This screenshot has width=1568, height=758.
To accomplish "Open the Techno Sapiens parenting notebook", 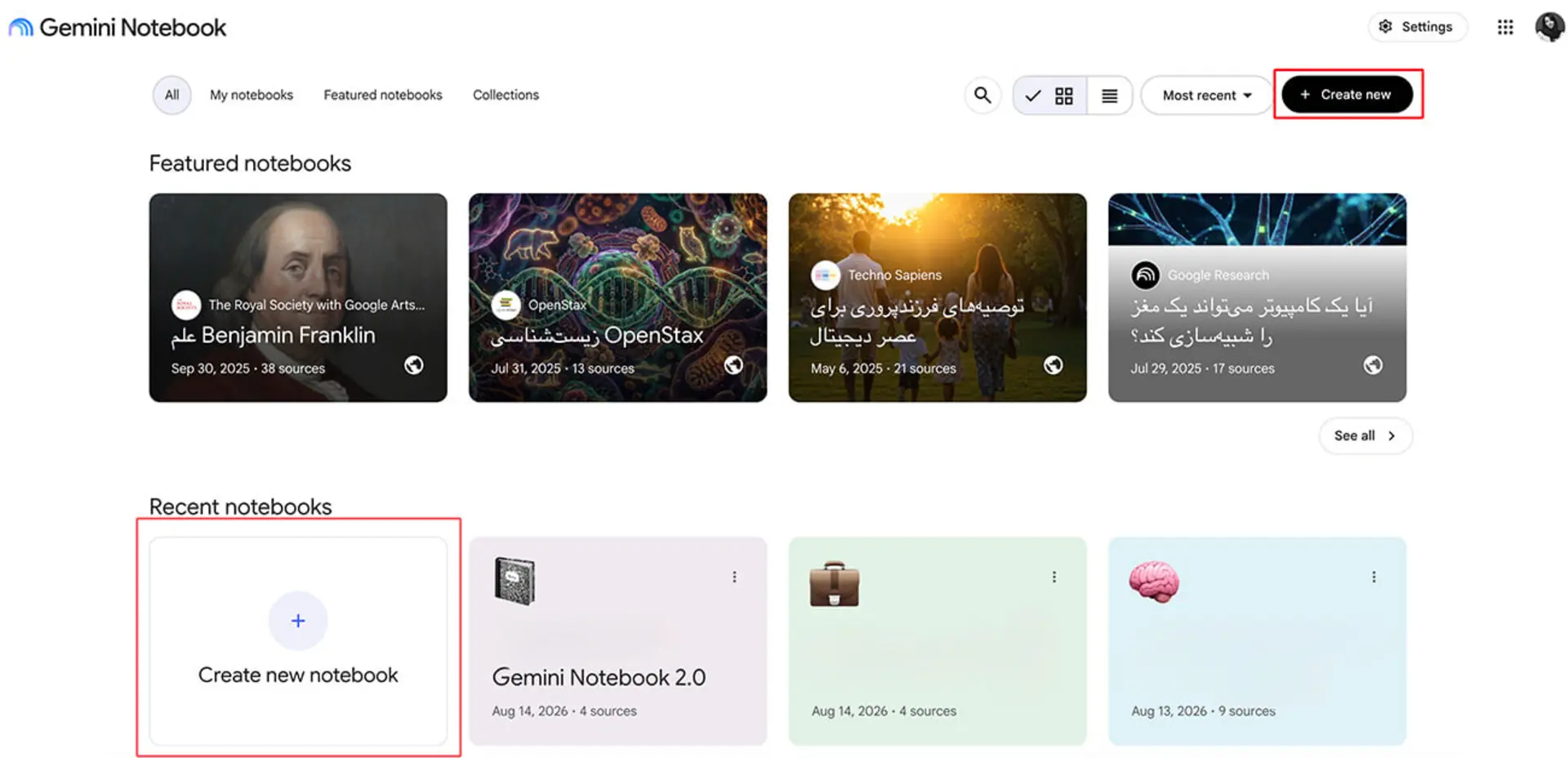I will point(938,297).
